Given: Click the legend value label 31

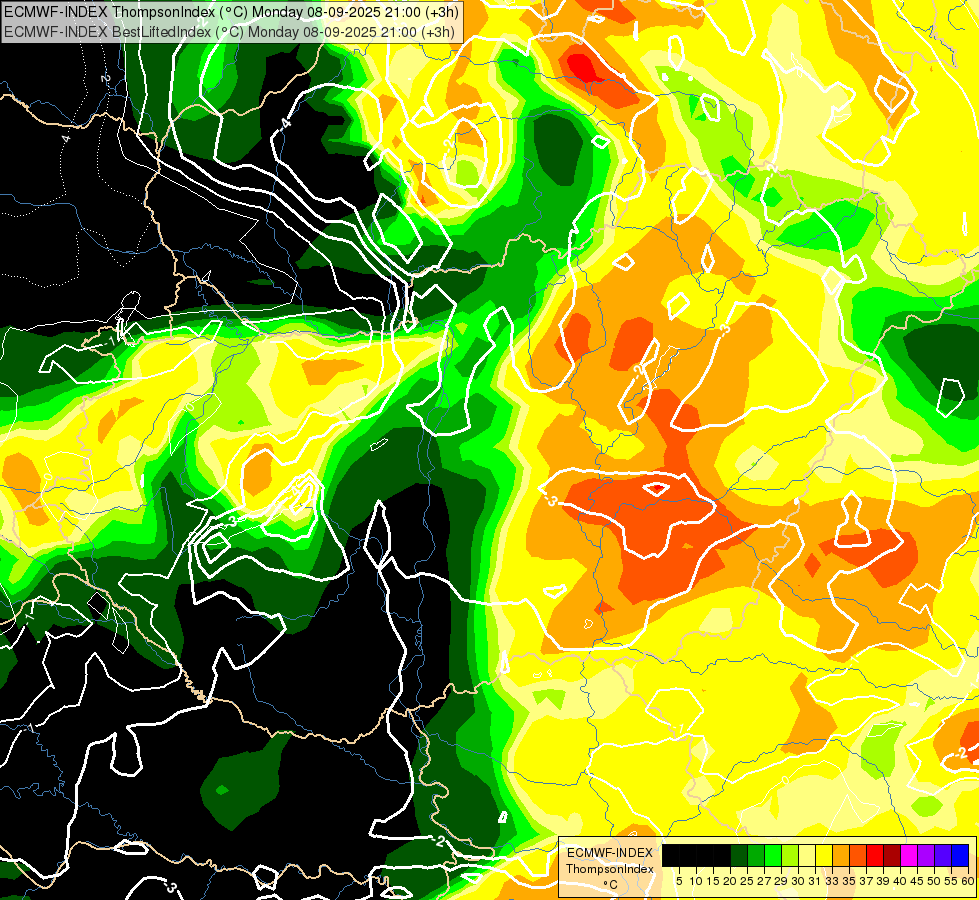Looking at the screenshot, I should [815, 881].
